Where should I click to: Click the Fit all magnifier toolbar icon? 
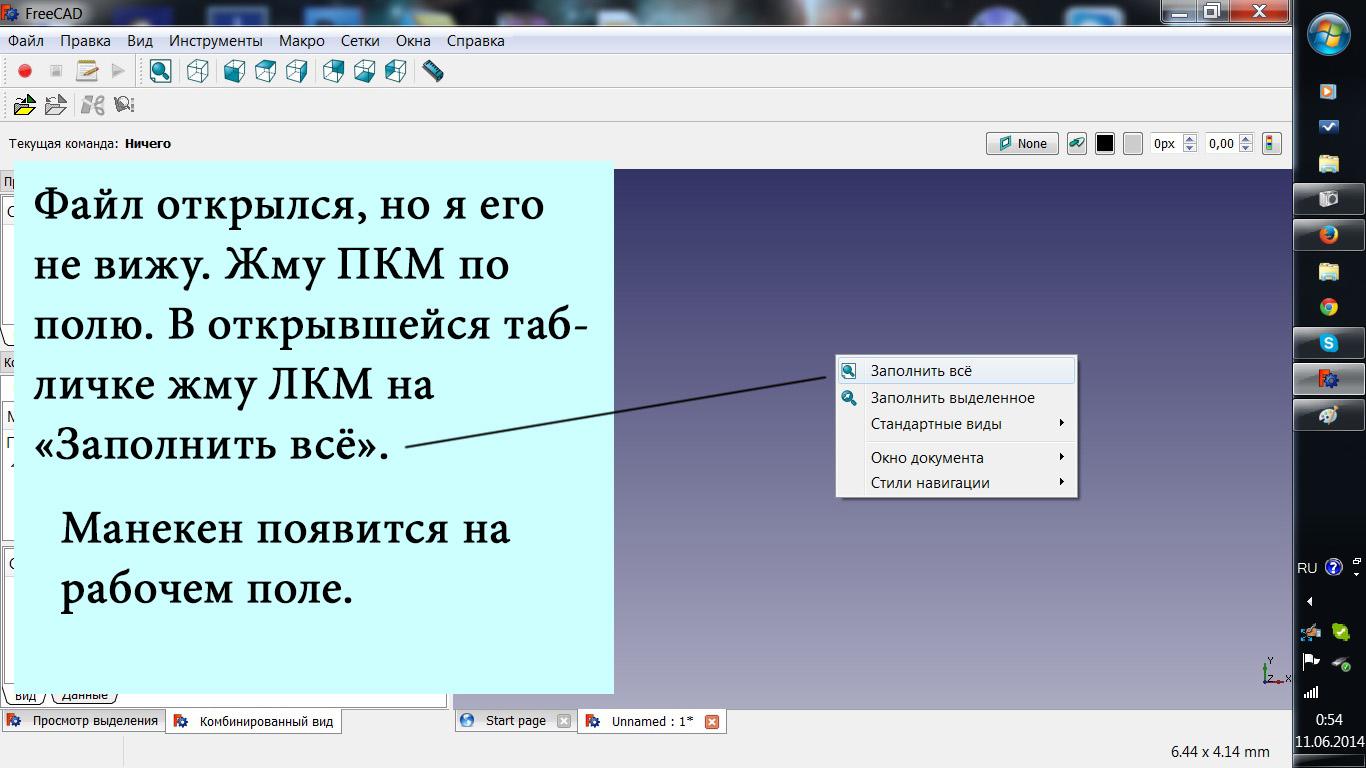[160, 71]
